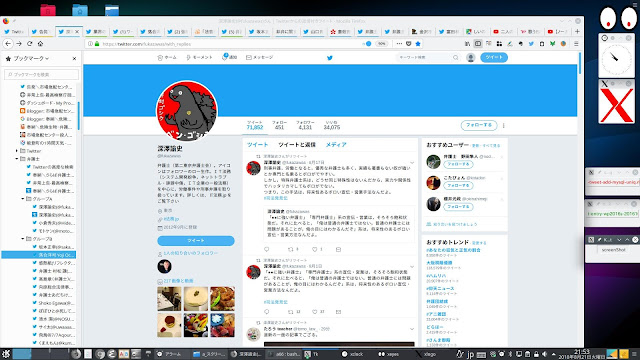Open the profile avatar menu in the Twitter header

pos(471,58)
